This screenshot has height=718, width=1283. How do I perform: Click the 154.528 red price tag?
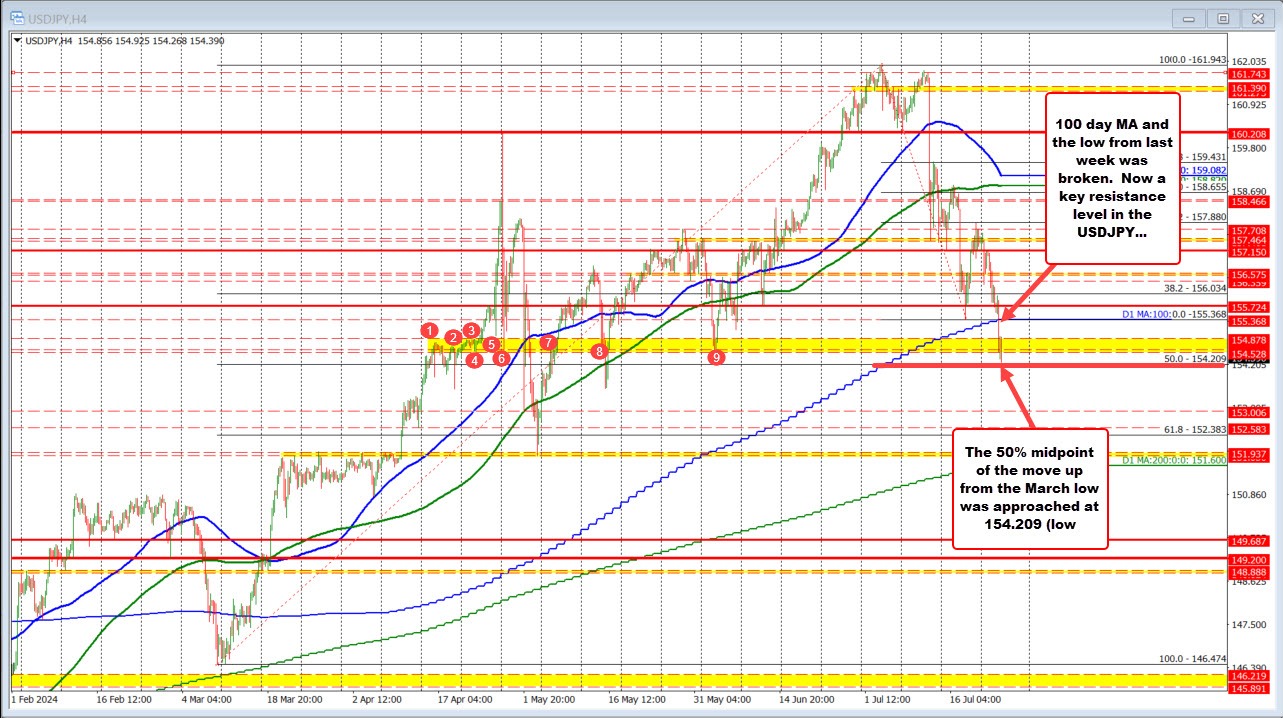coord(1249,354)
